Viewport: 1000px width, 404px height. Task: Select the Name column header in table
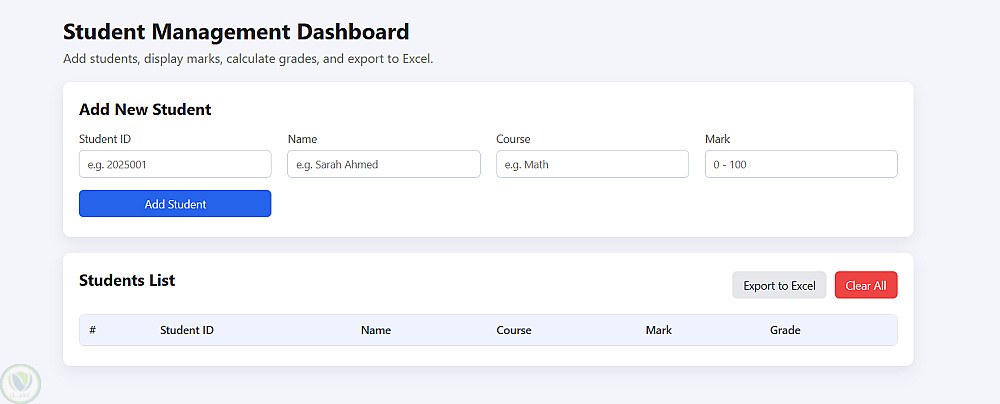coord(376,330)
